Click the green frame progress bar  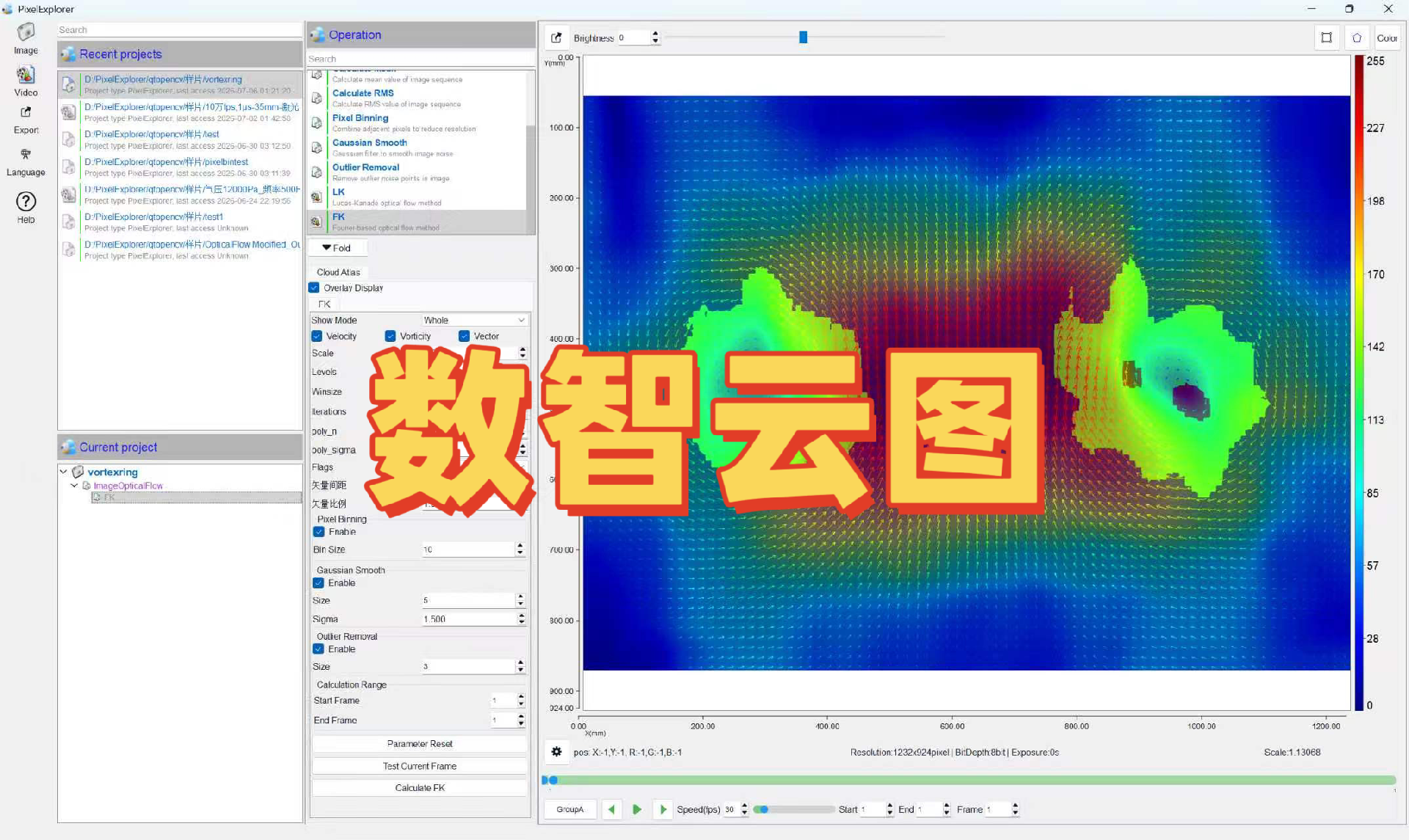click(x=969, y=780)
